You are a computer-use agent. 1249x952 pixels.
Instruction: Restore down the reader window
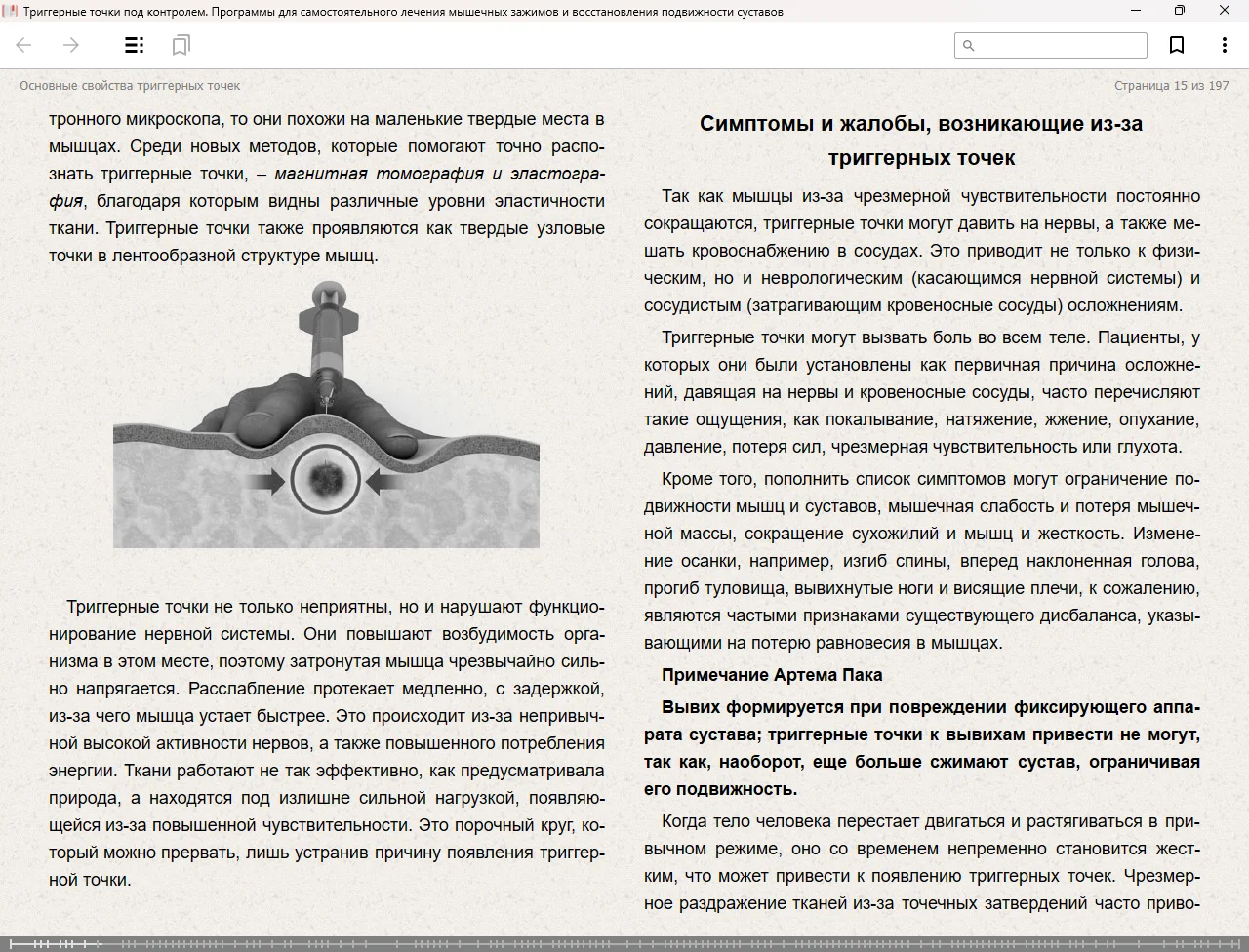(x=1180, y=11)
